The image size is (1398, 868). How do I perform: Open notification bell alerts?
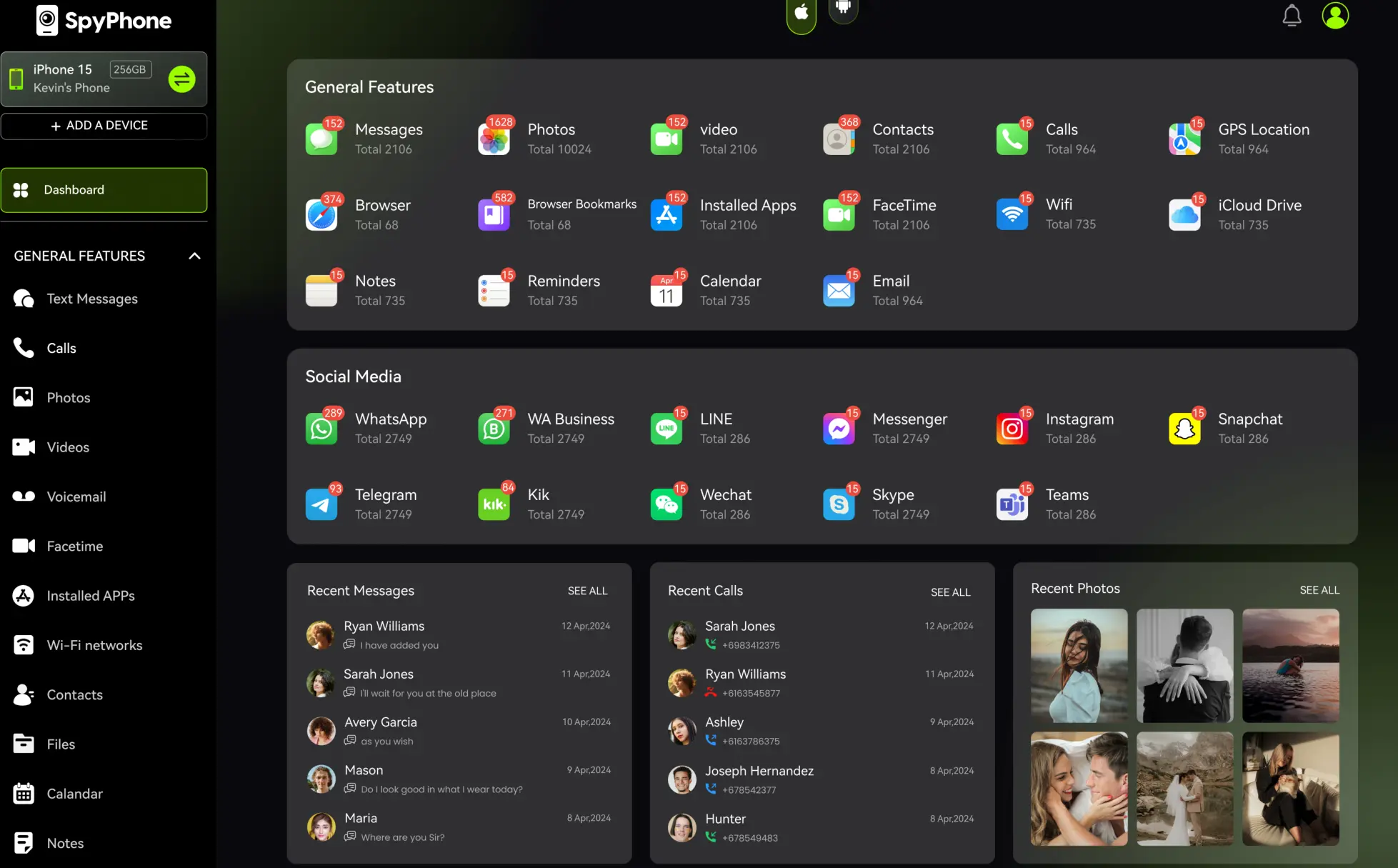pyautogui.click(x=1291, y=15)
